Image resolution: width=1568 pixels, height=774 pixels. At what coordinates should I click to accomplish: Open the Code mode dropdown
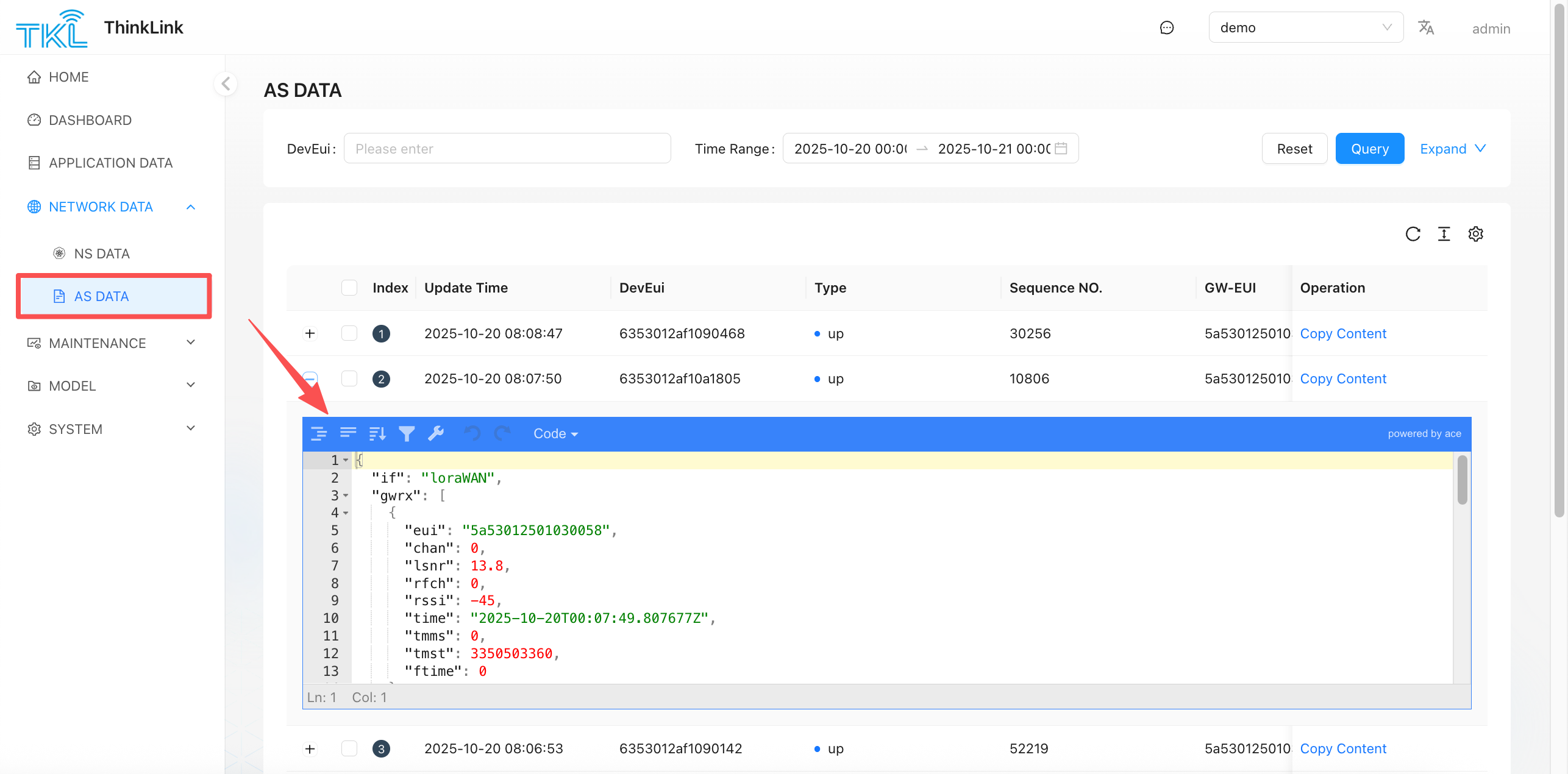tap(555, 433)
